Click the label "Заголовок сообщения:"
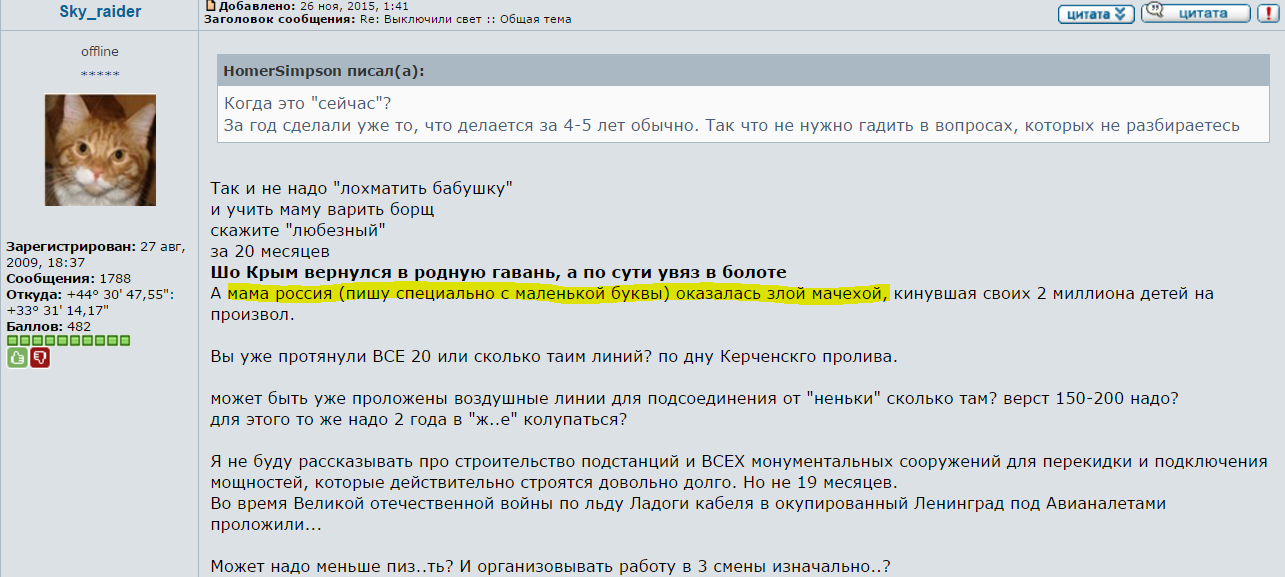This screenshot has height=577, width=1285. coord(281,18)
